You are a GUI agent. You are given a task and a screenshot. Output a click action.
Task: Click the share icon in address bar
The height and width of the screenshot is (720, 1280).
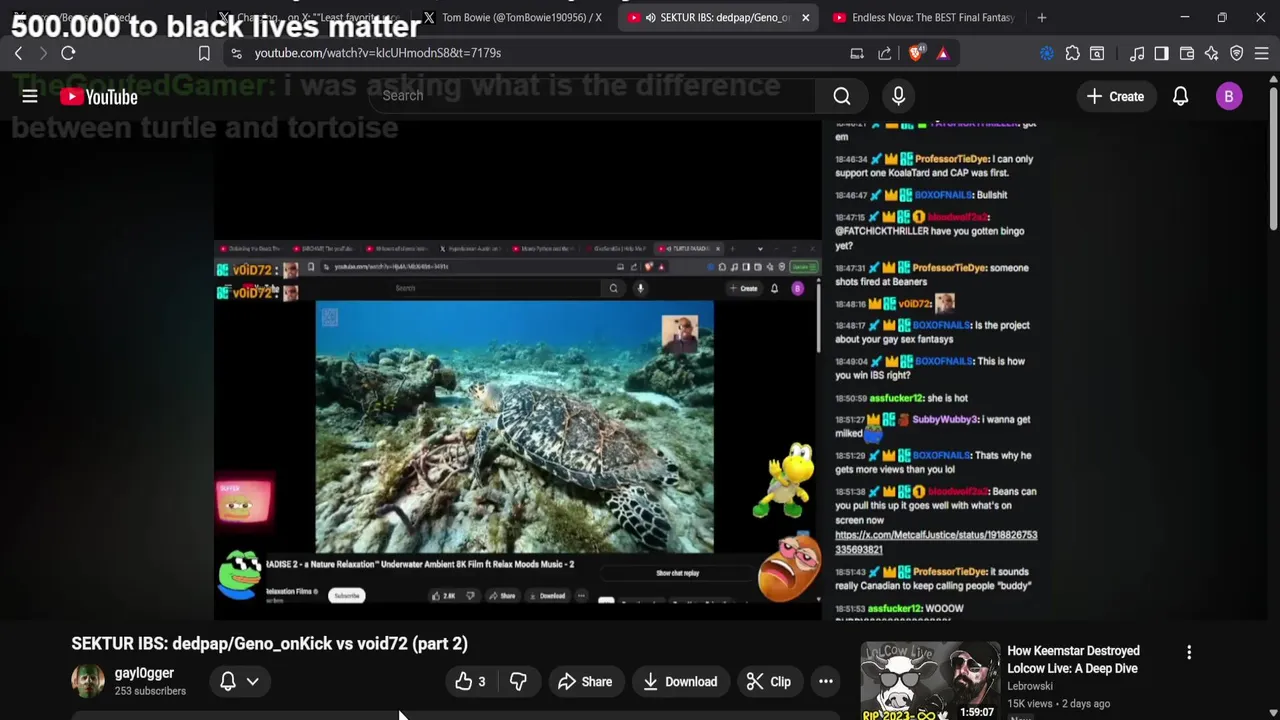pyautogui.click(x=885, y=53)
